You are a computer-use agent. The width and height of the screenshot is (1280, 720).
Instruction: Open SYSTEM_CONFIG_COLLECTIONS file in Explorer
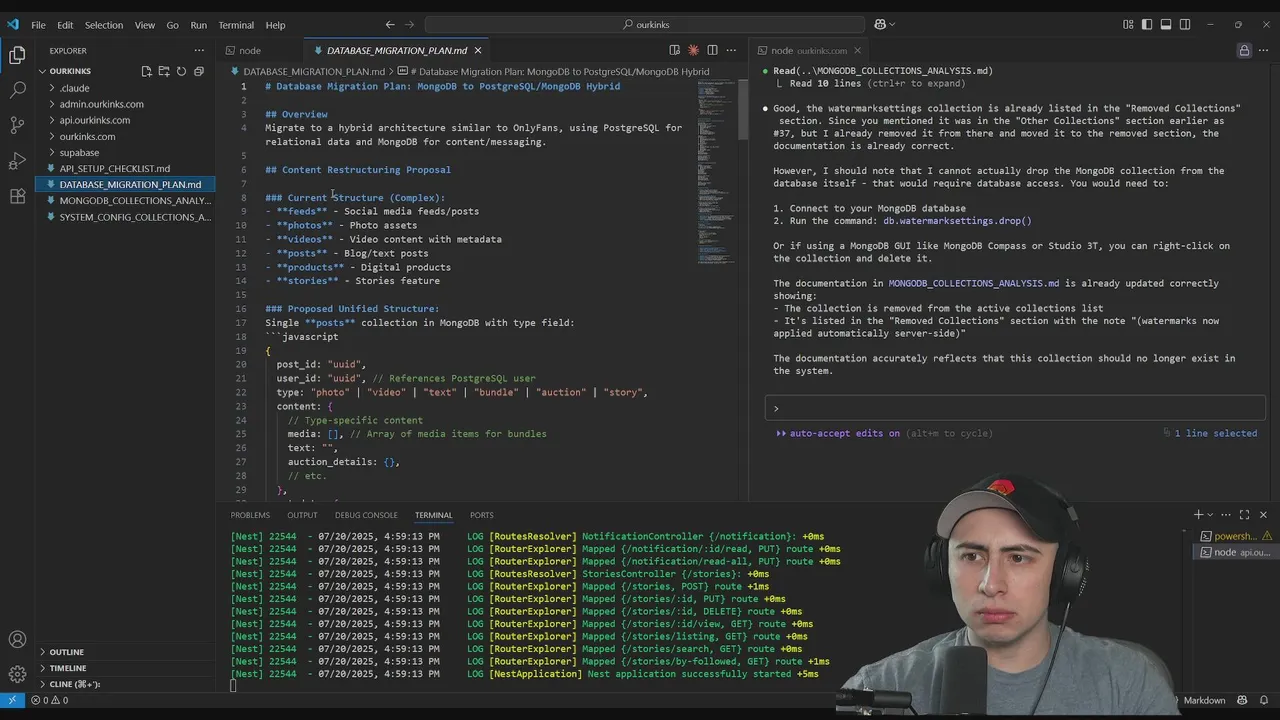coord(125,217)
